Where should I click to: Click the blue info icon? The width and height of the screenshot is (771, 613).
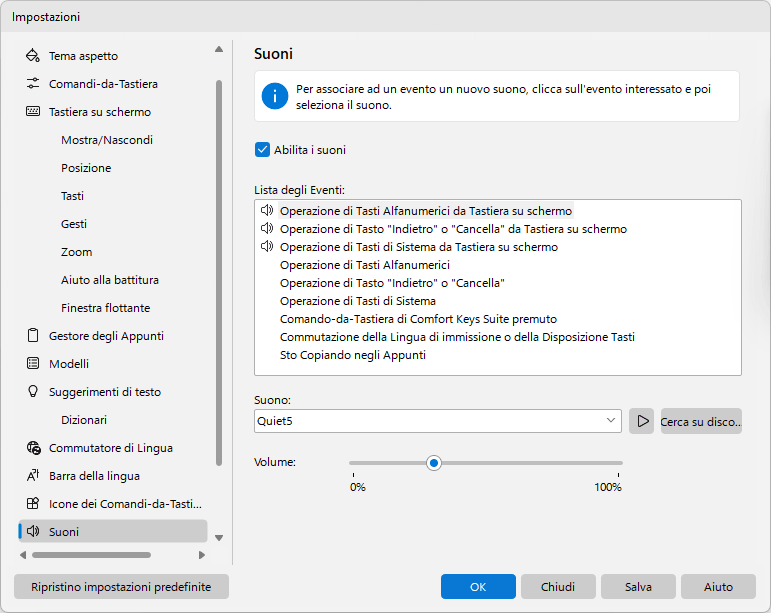[275, 96]
